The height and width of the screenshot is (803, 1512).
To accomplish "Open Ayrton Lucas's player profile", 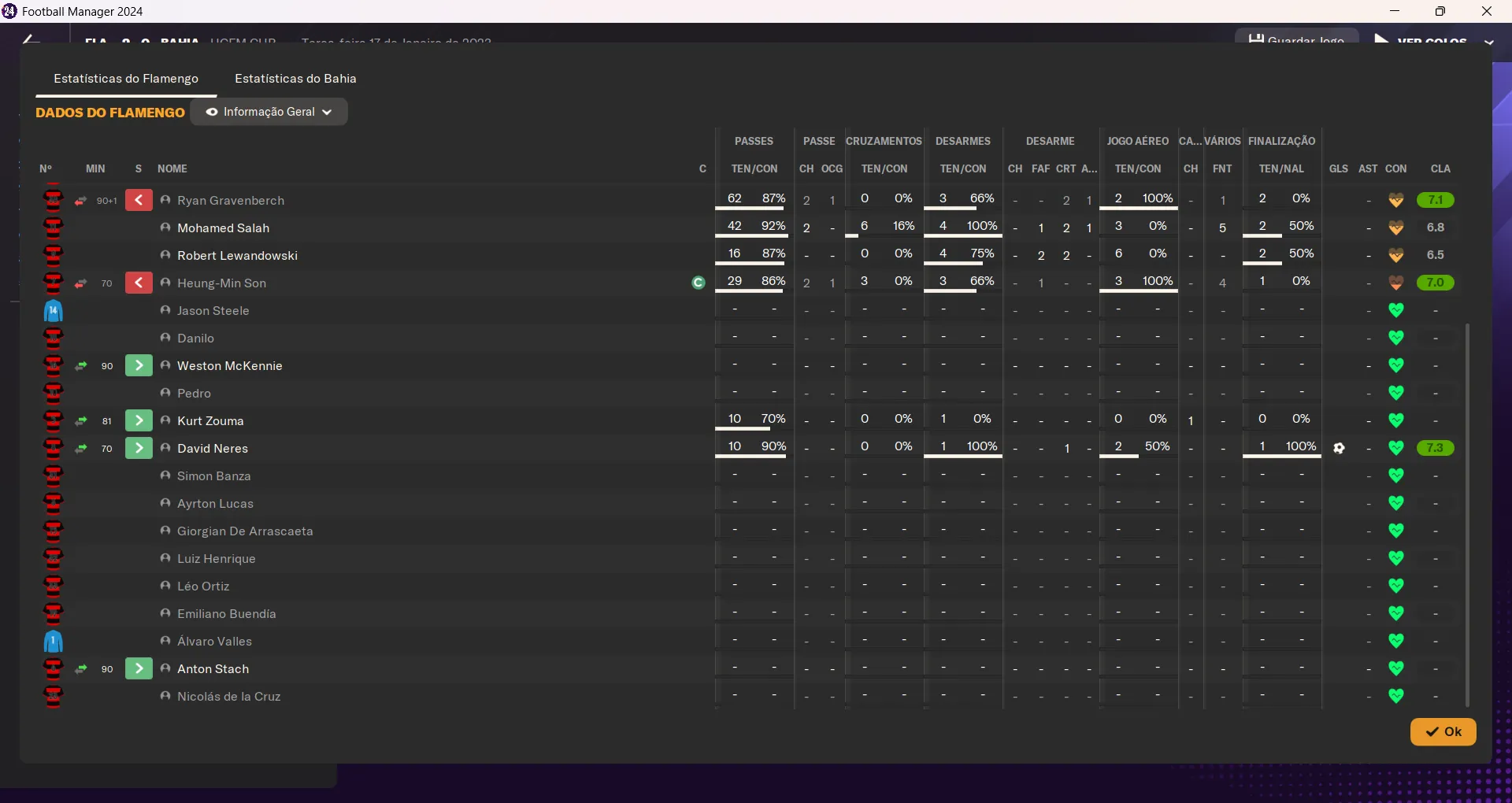I will point(216,504).
